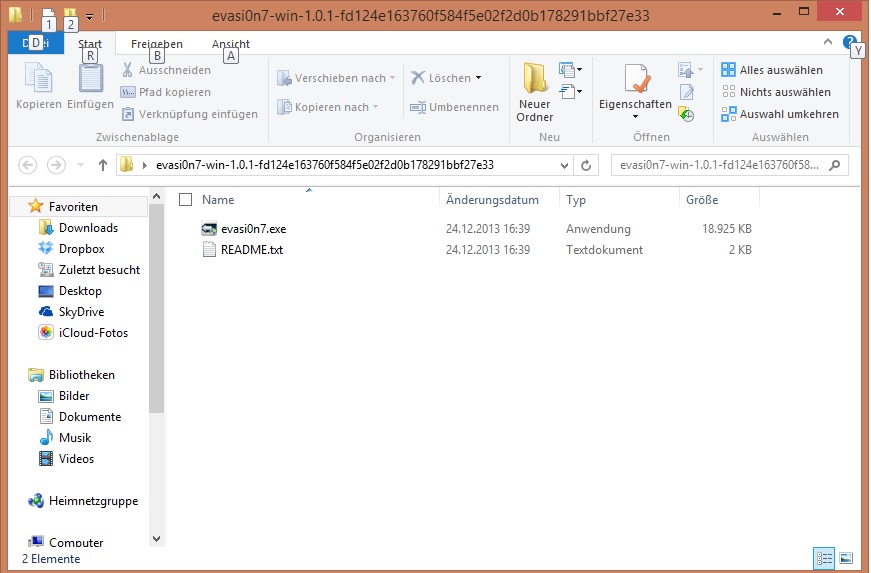Sort by Änderungsdatum column

point(492,200)
